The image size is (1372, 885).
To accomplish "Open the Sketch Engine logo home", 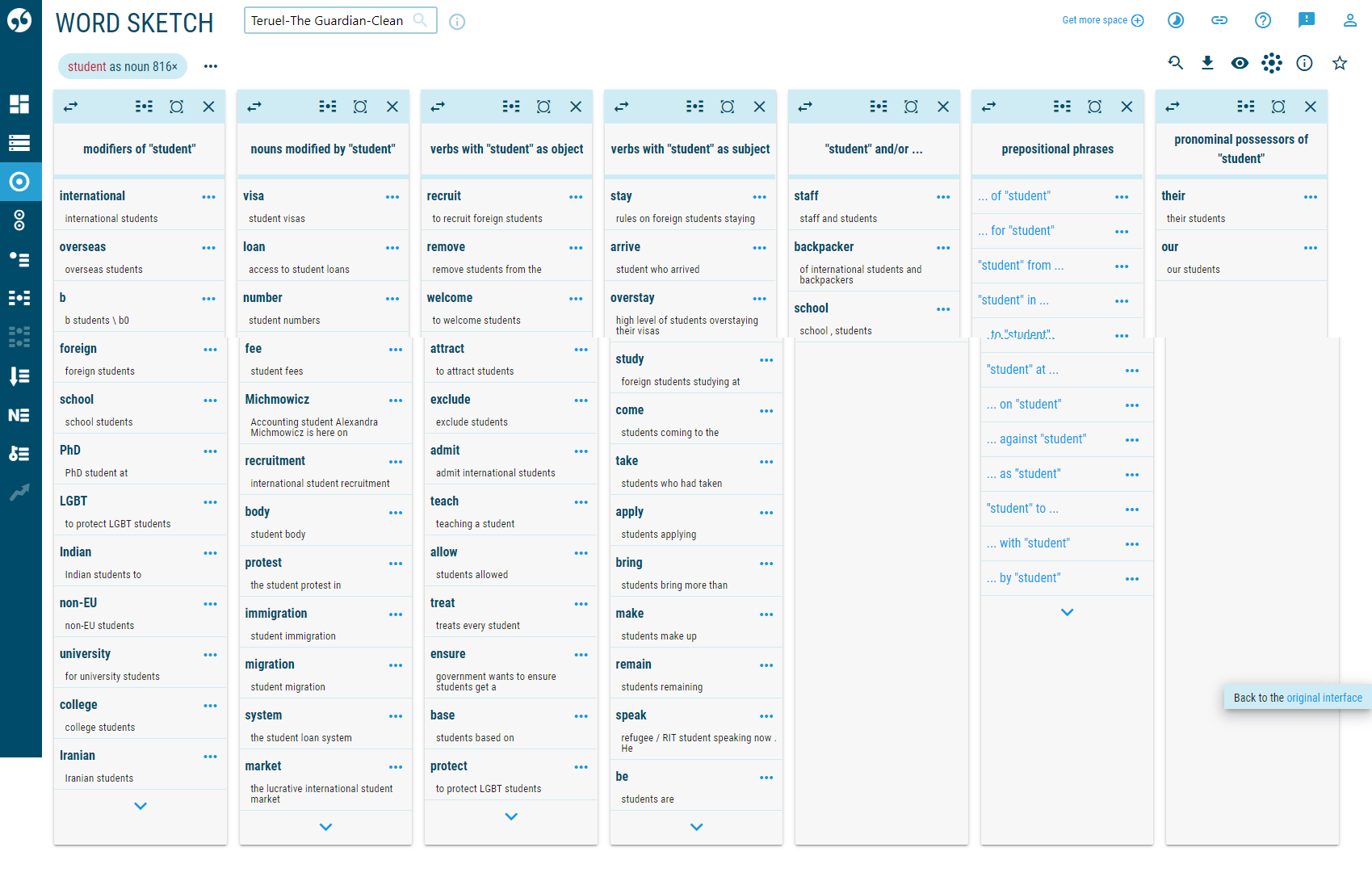I will [19, 20].
